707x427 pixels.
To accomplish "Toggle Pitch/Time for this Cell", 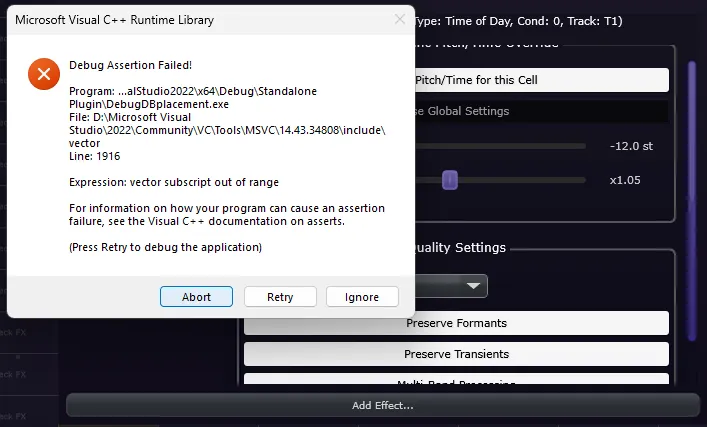I will [541, 80].
